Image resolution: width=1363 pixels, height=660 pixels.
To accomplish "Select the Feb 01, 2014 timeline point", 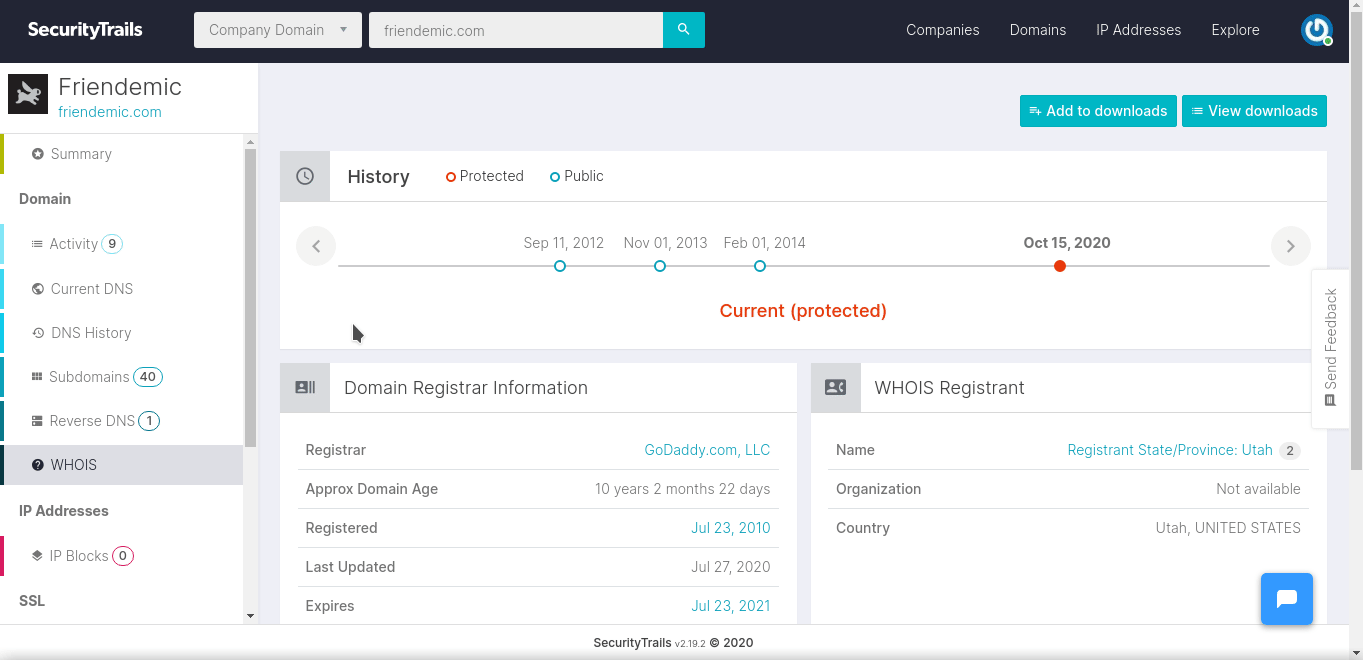I will pos(760,266).
